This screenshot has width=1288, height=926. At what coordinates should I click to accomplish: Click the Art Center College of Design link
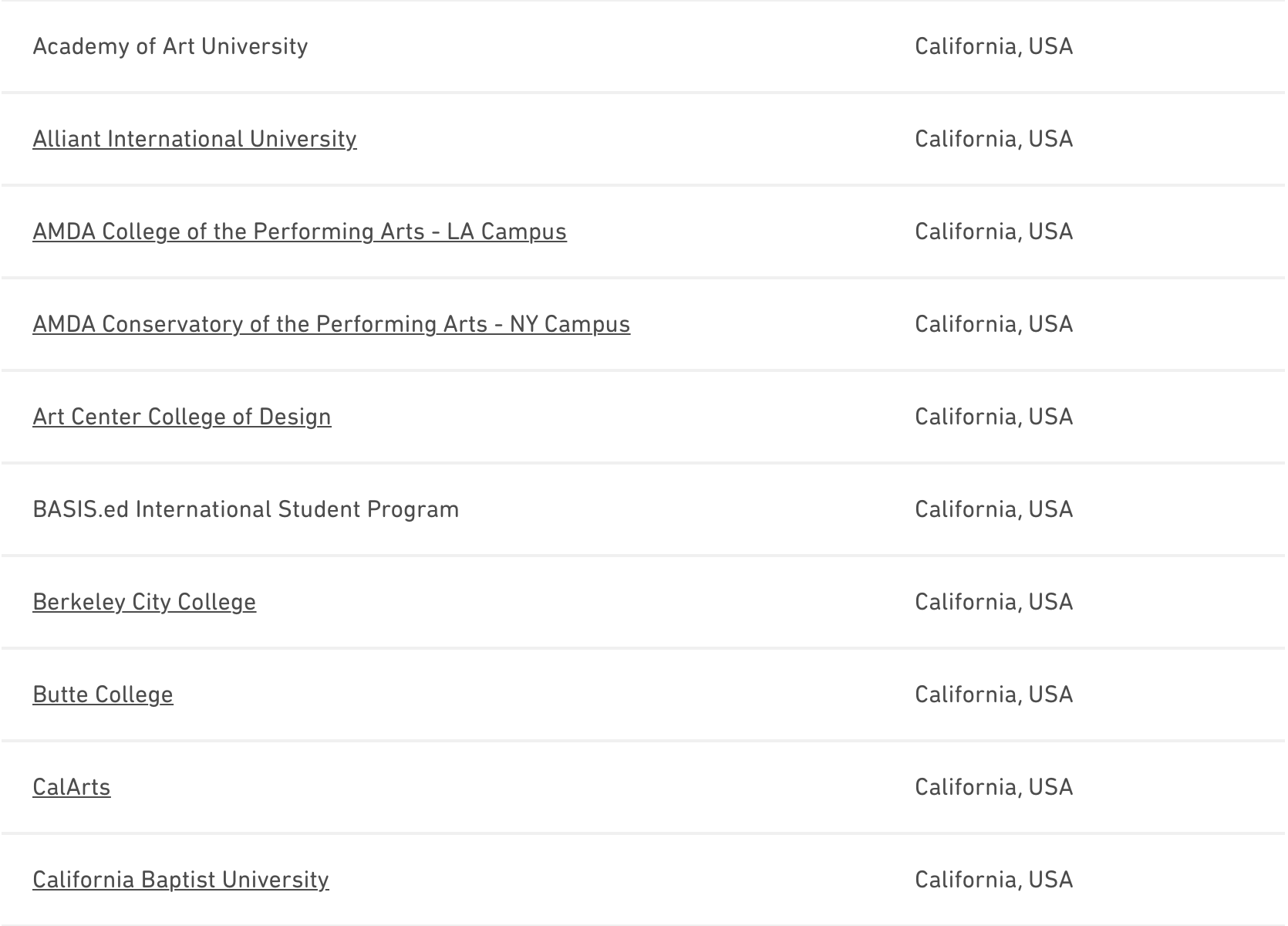point(182,417)
